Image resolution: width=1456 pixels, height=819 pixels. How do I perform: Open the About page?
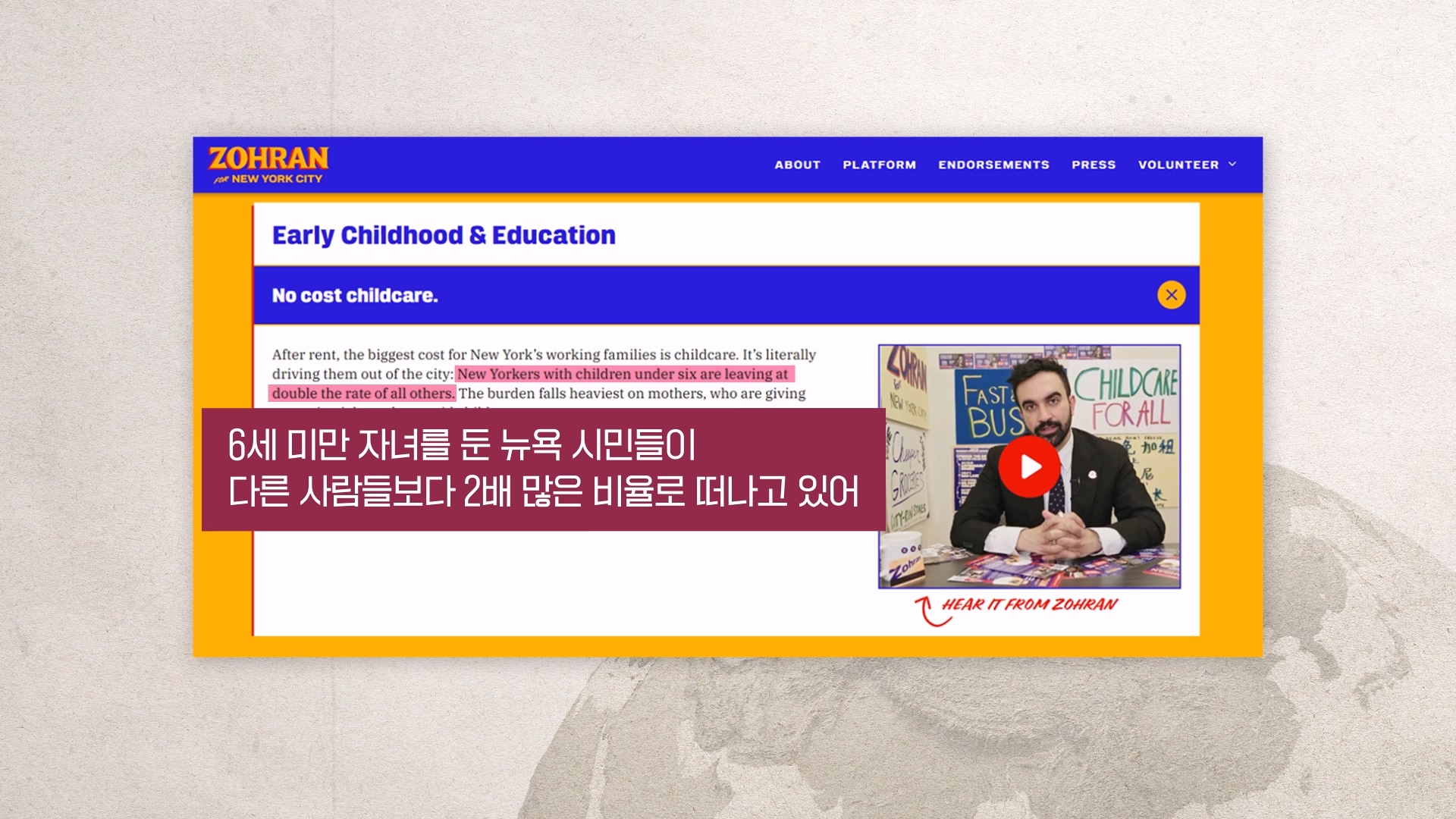pyautogui.click(x=797, y=165)
